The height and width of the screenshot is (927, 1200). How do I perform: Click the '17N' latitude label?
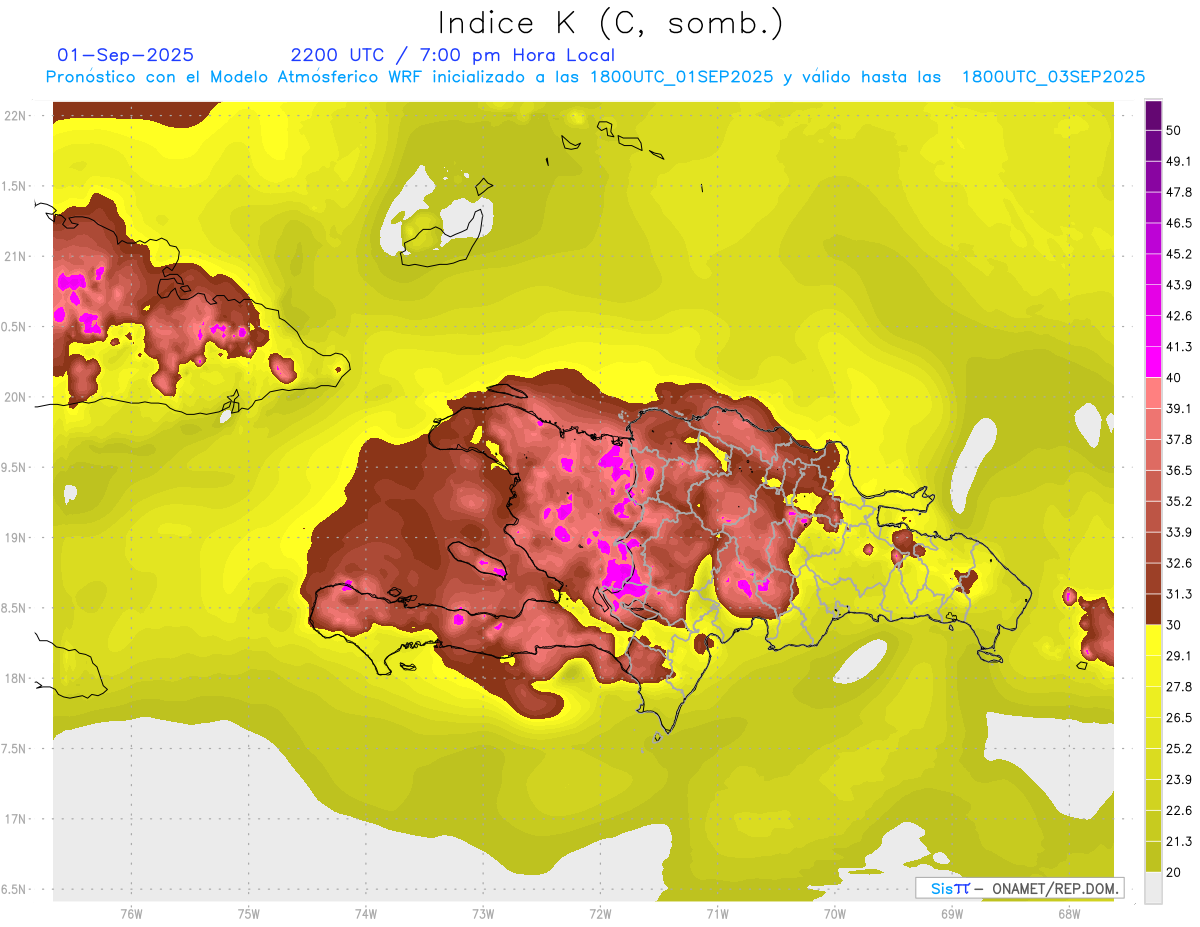pos(15,819)
